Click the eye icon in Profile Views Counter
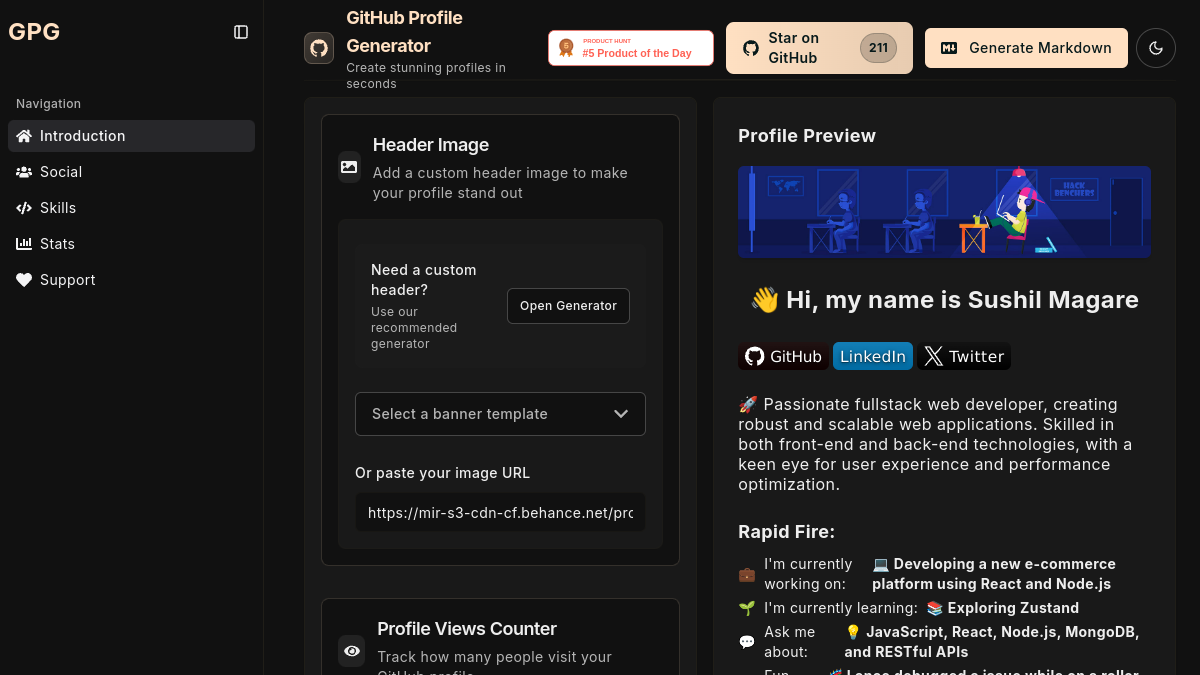1200x675 pixels. point(352,651)
